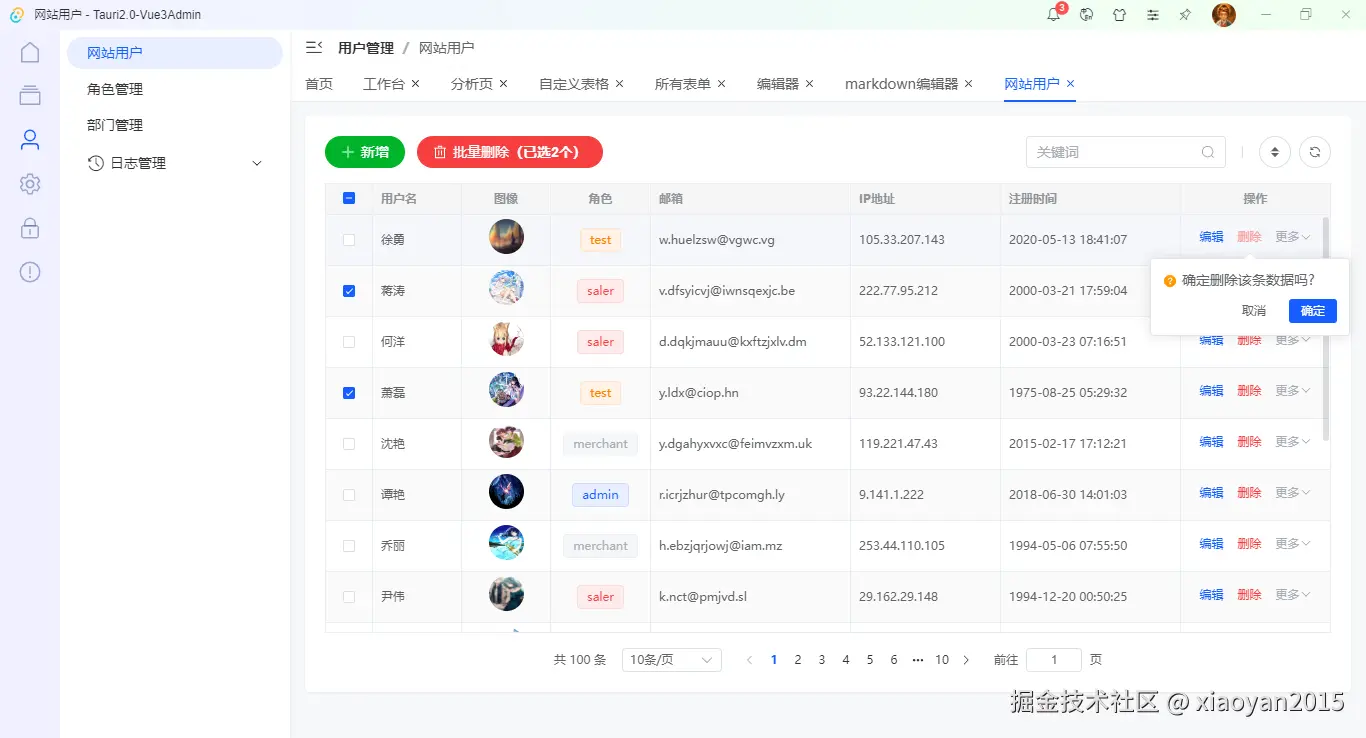Uncheck the 蒋涛 row checkbox
1366x738 pixels.
point(349,290)
